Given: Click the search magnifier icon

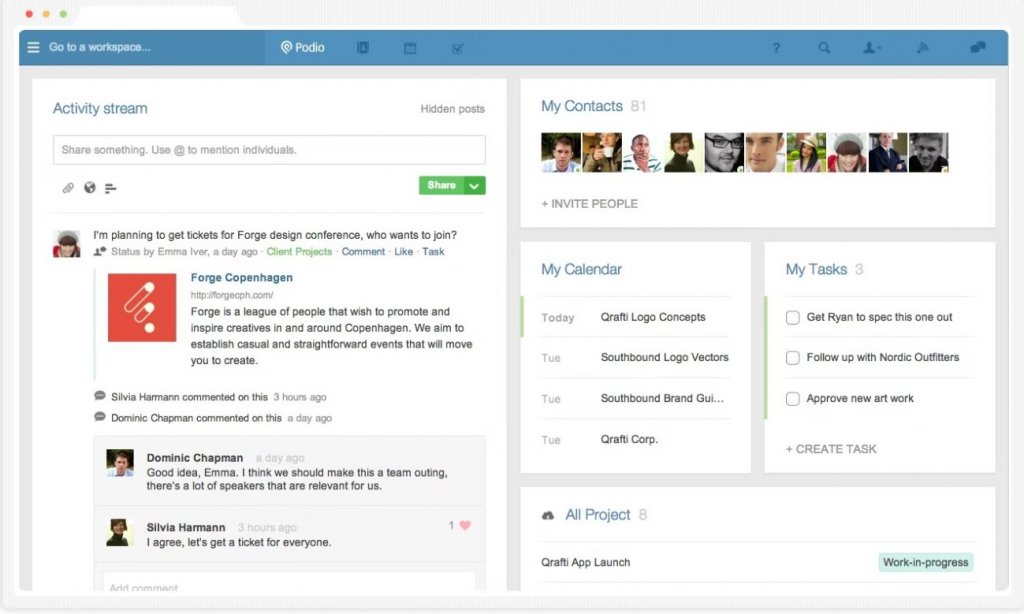Looking at the screenshot, I should point(824,48).
